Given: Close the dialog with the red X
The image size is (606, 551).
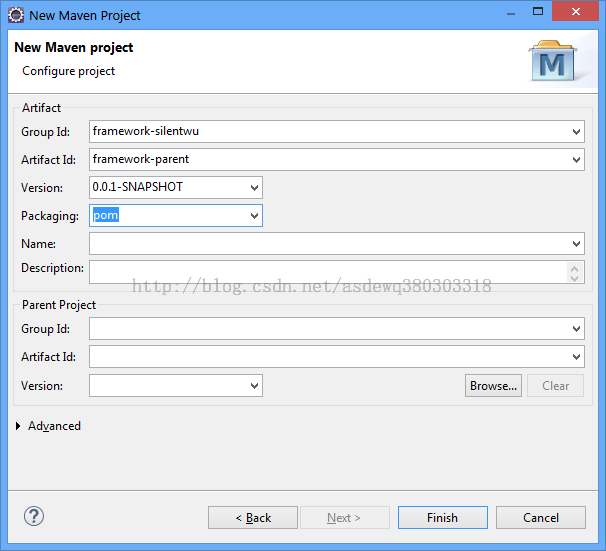Looking at the screenshot, I should click(575, 12).
